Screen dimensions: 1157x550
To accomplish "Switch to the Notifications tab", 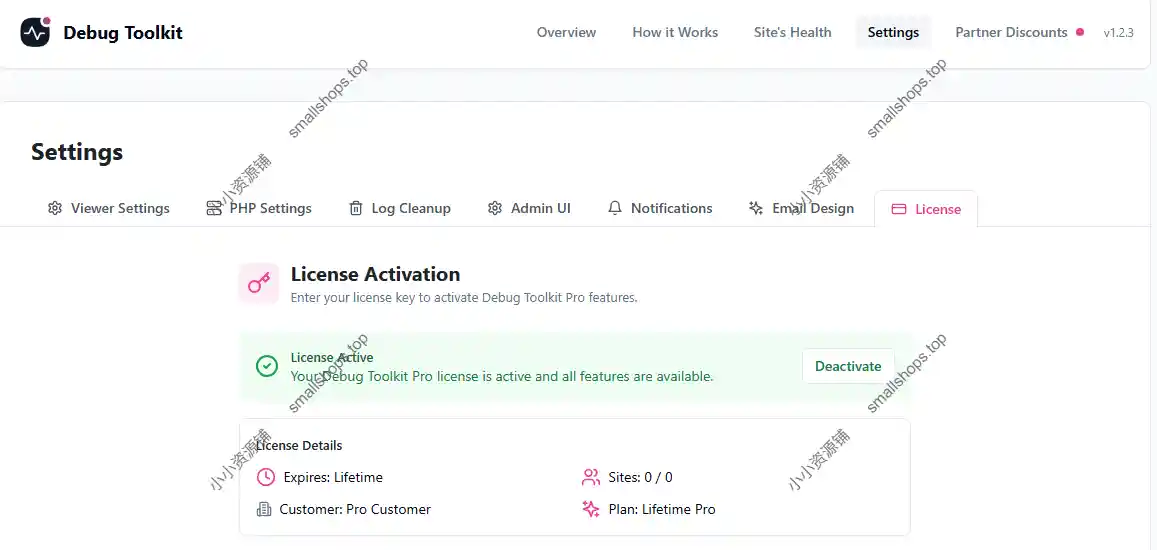I will pos(660,208).
